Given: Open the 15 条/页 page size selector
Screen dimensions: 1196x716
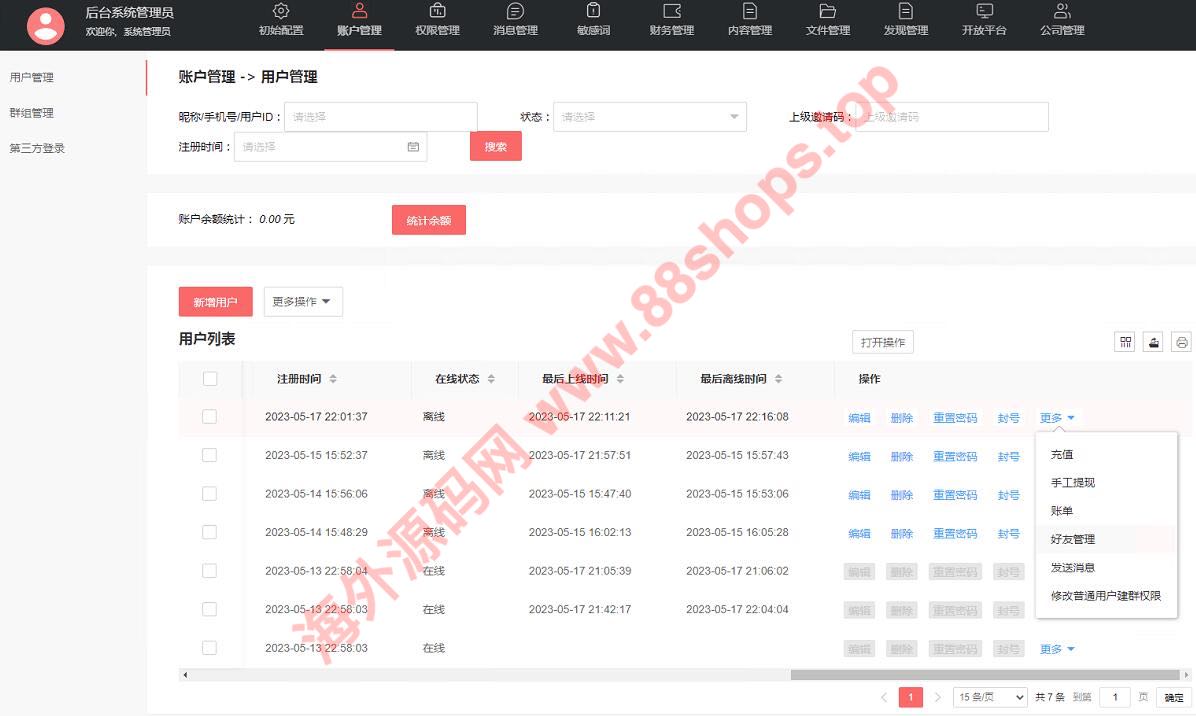Looking at the screenshot, I should click(x=990, y=697).
